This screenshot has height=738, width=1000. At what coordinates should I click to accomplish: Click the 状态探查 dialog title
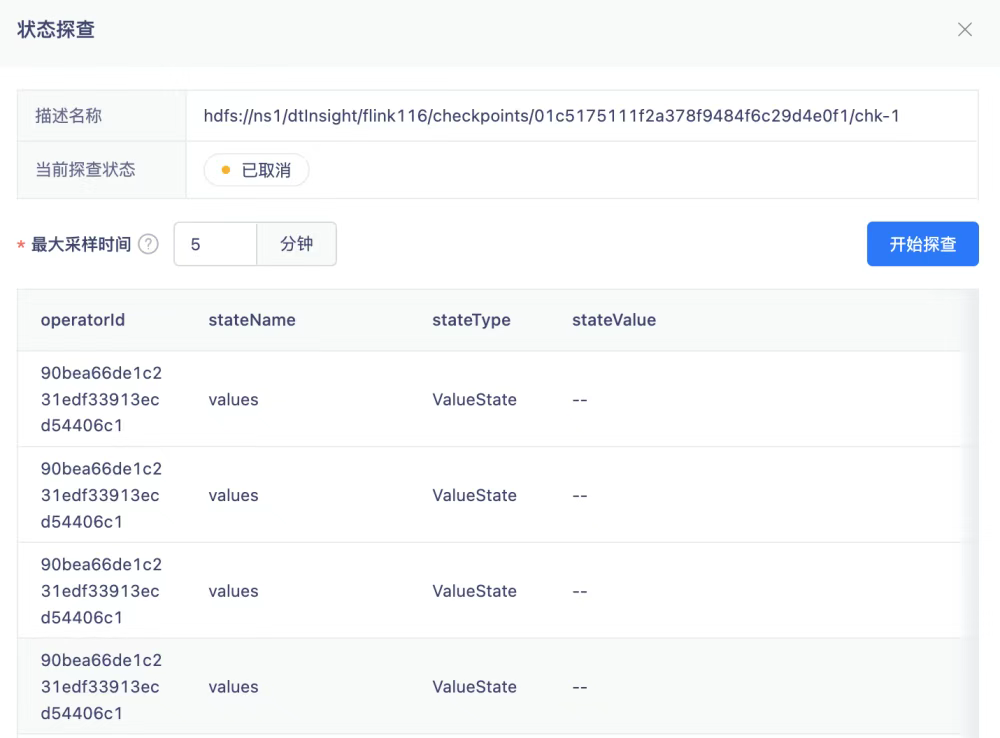(56, 30)
